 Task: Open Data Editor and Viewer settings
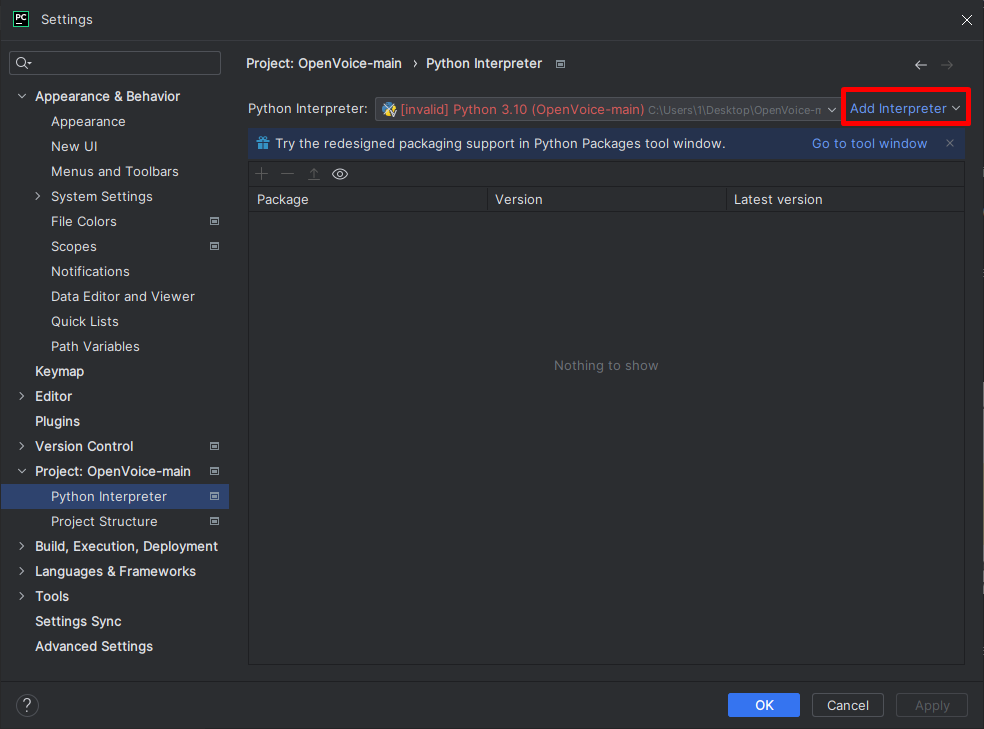pyautogui.click(x=123, y=296)
